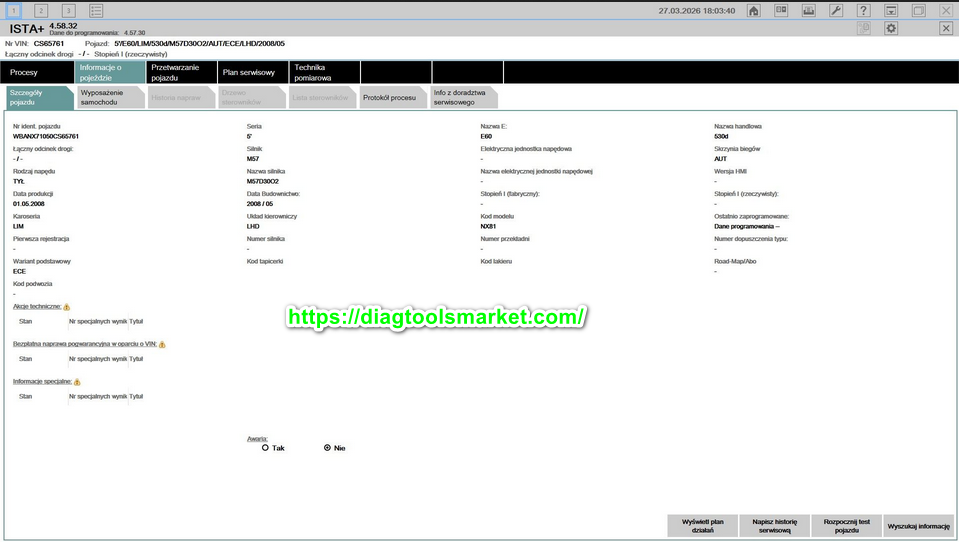
Task: Switch to session slot 3
Action: click(68, 10)
